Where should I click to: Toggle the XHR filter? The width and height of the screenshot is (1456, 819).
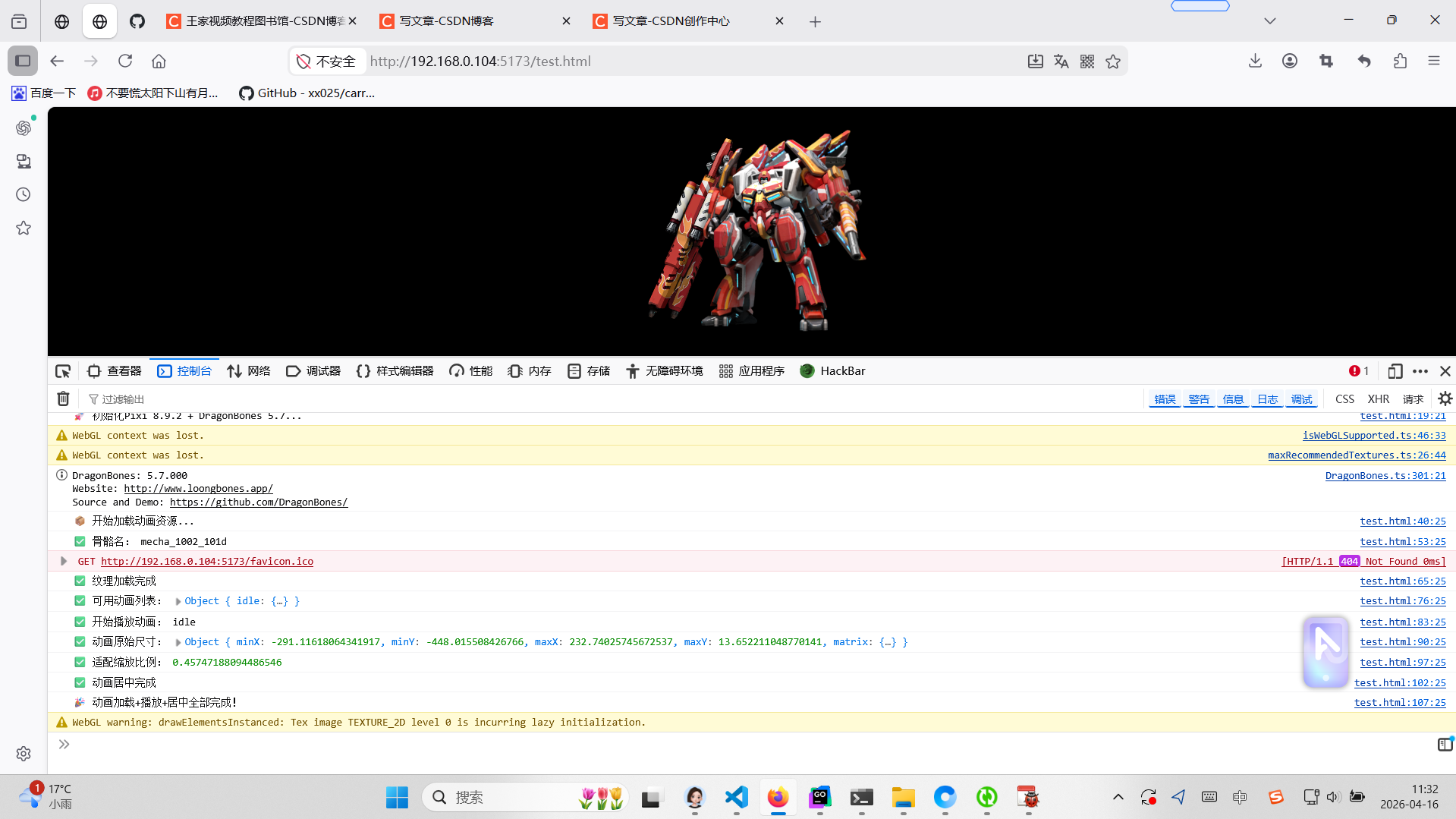1378,399
